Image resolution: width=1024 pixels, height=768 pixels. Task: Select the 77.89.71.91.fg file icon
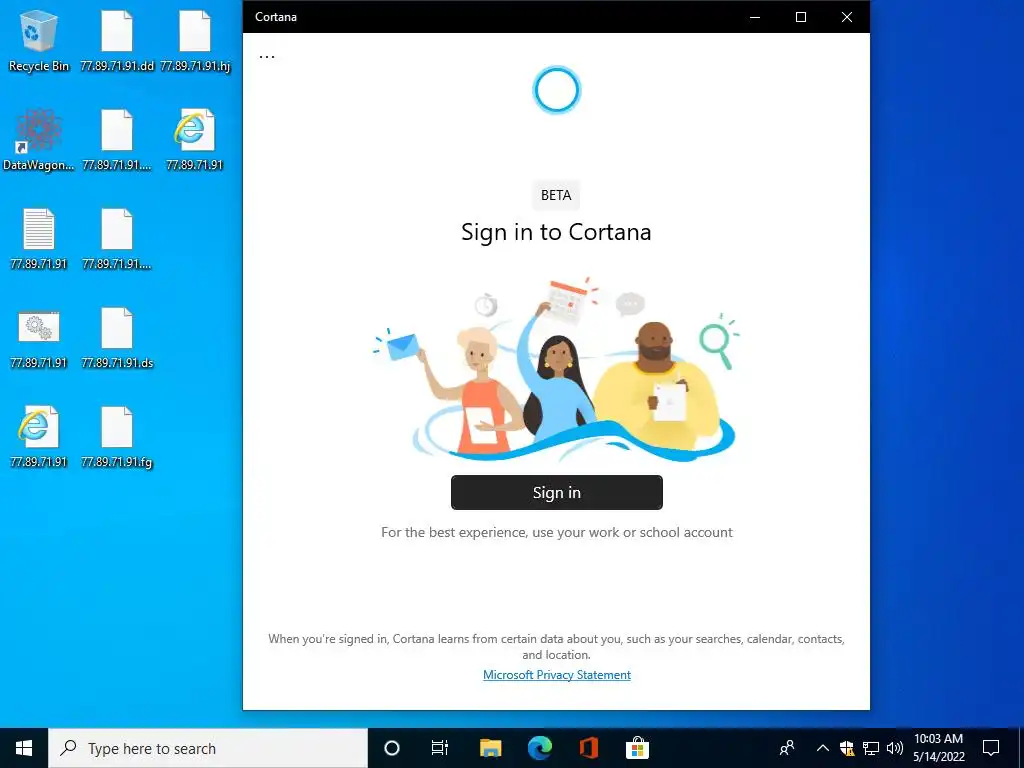(x=117, y=438)
